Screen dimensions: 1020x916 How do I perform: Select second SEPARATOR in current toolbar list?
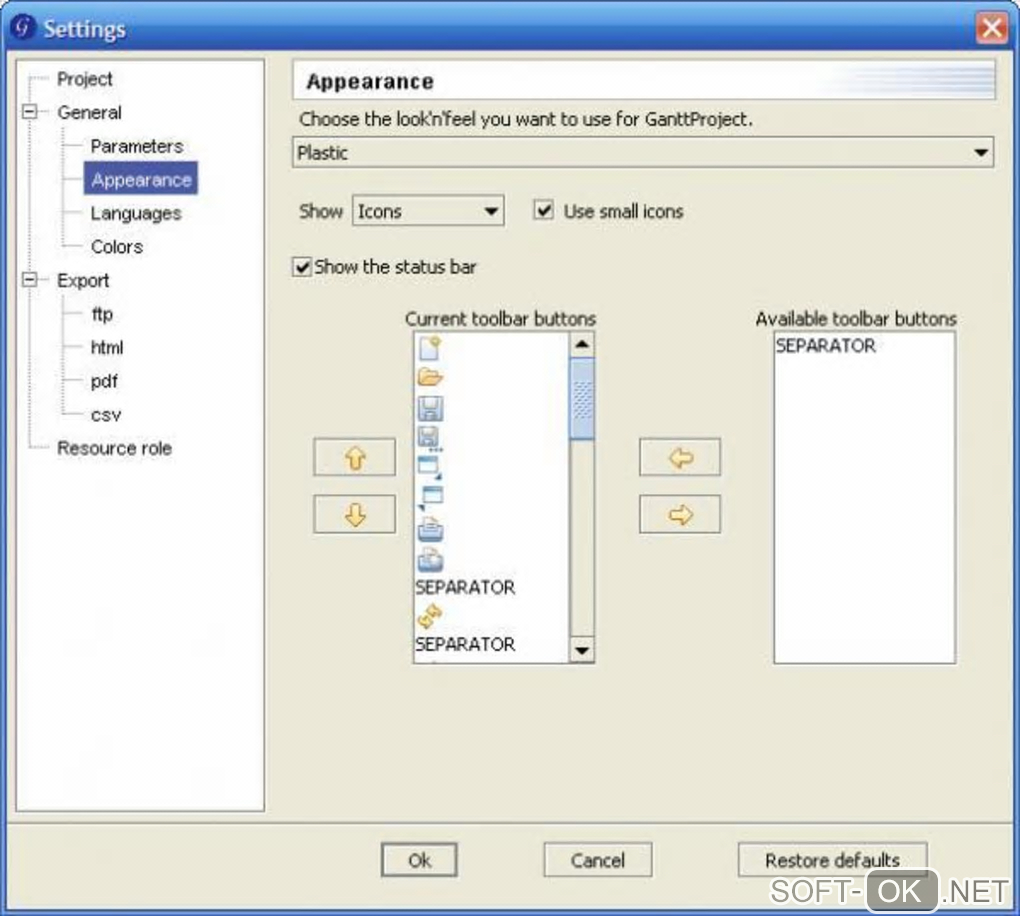tap(465, 644)
